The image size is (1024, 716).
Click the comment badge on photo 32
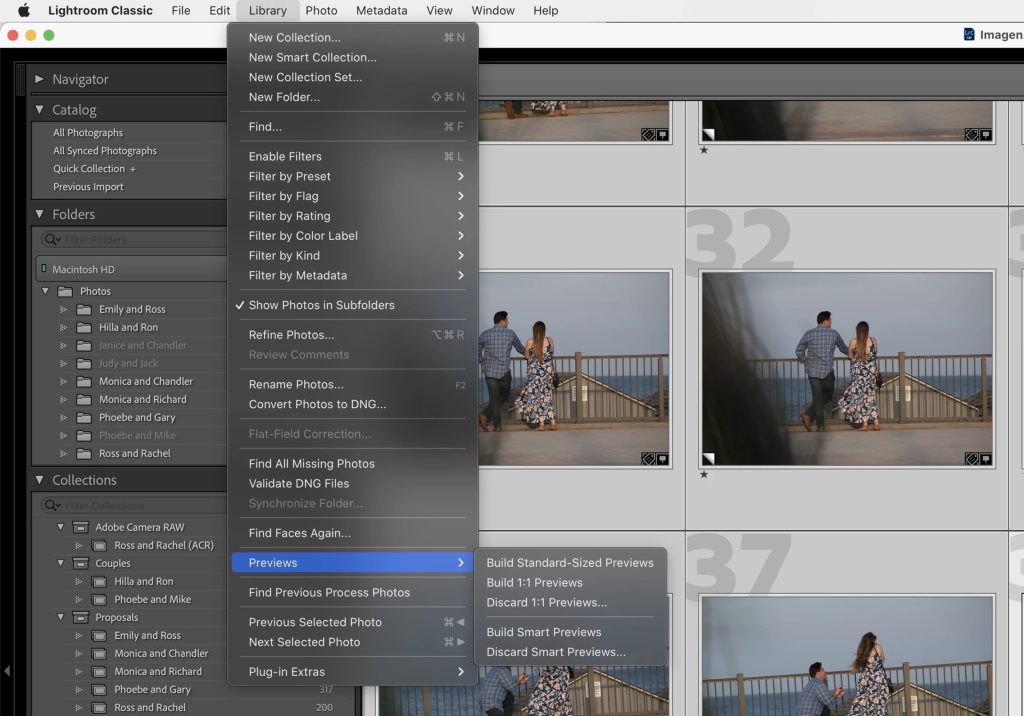985,459
